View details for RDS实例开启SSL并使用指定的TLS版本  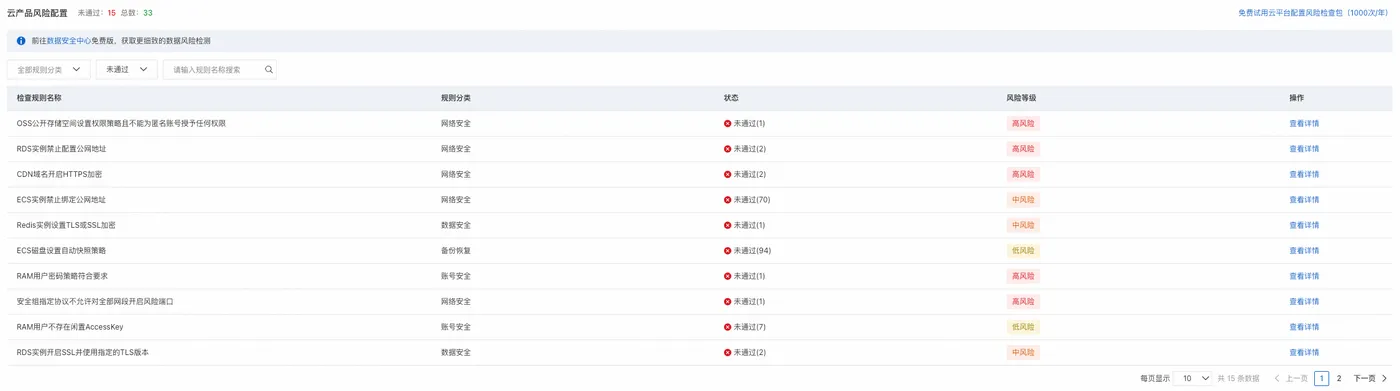tap(1304, 353)
